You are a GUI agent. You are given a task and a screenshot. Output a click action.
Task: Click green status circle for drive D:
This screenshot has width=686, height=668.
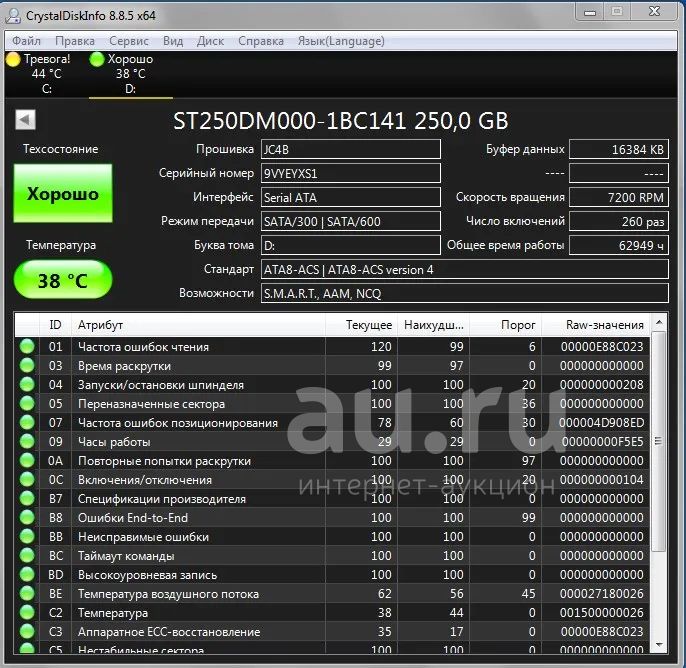click(x=97, y=59)
